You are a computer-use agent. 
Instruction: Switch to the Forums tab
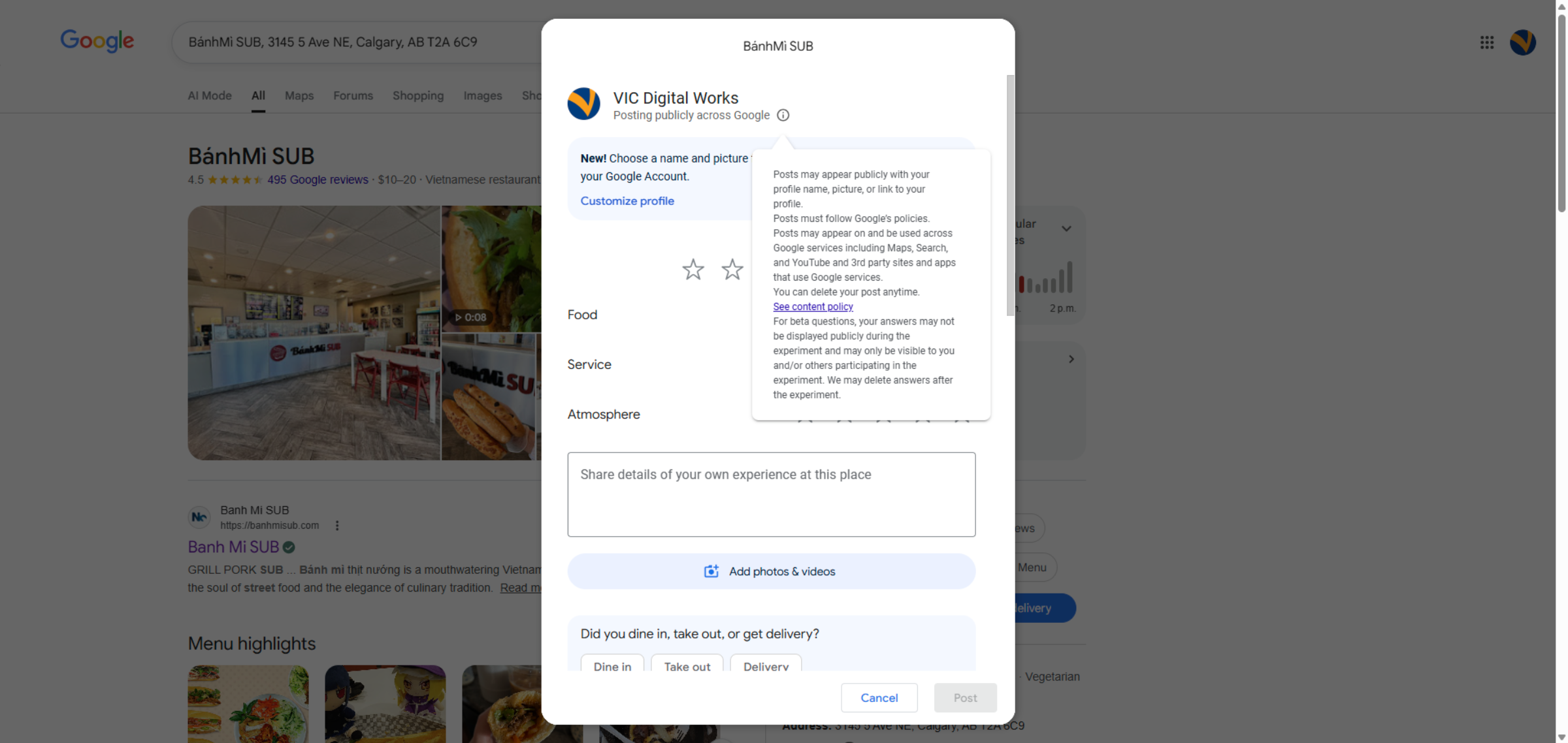353,96
